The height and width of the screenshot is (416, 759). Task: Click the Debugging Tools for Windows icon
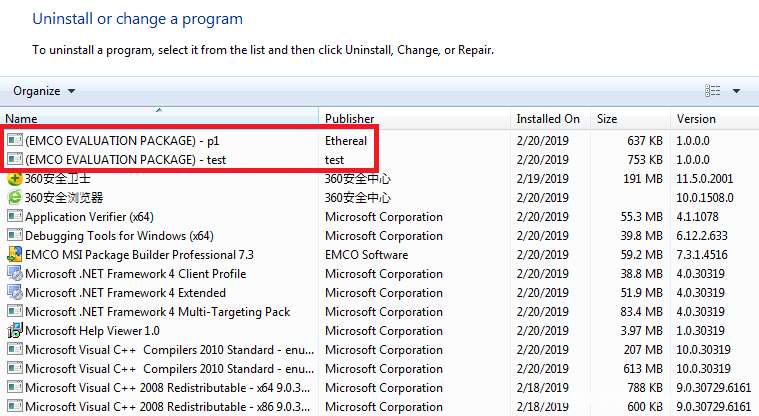(x=15, y=236)
